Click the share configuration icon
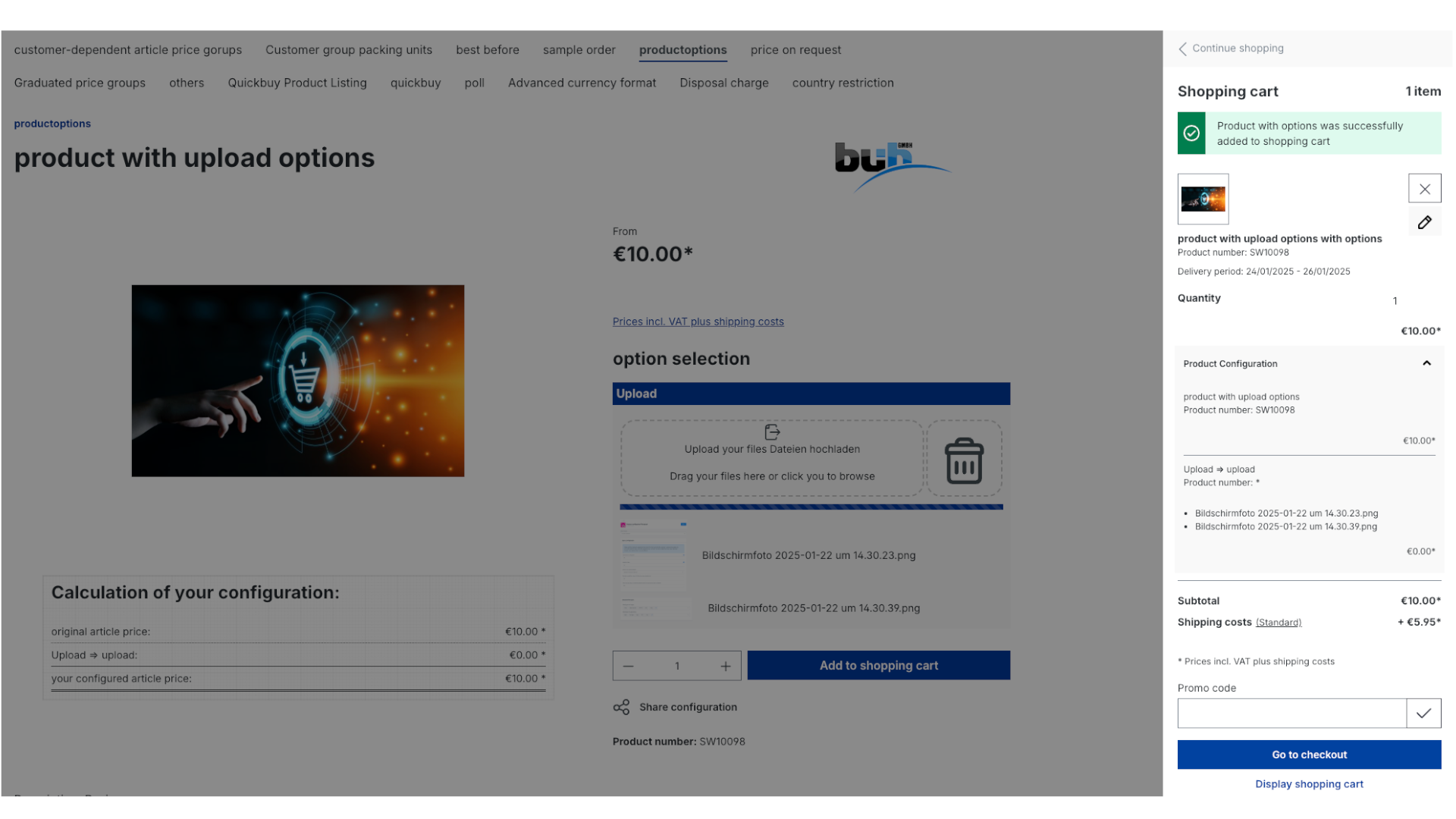 tap(620, 707)
